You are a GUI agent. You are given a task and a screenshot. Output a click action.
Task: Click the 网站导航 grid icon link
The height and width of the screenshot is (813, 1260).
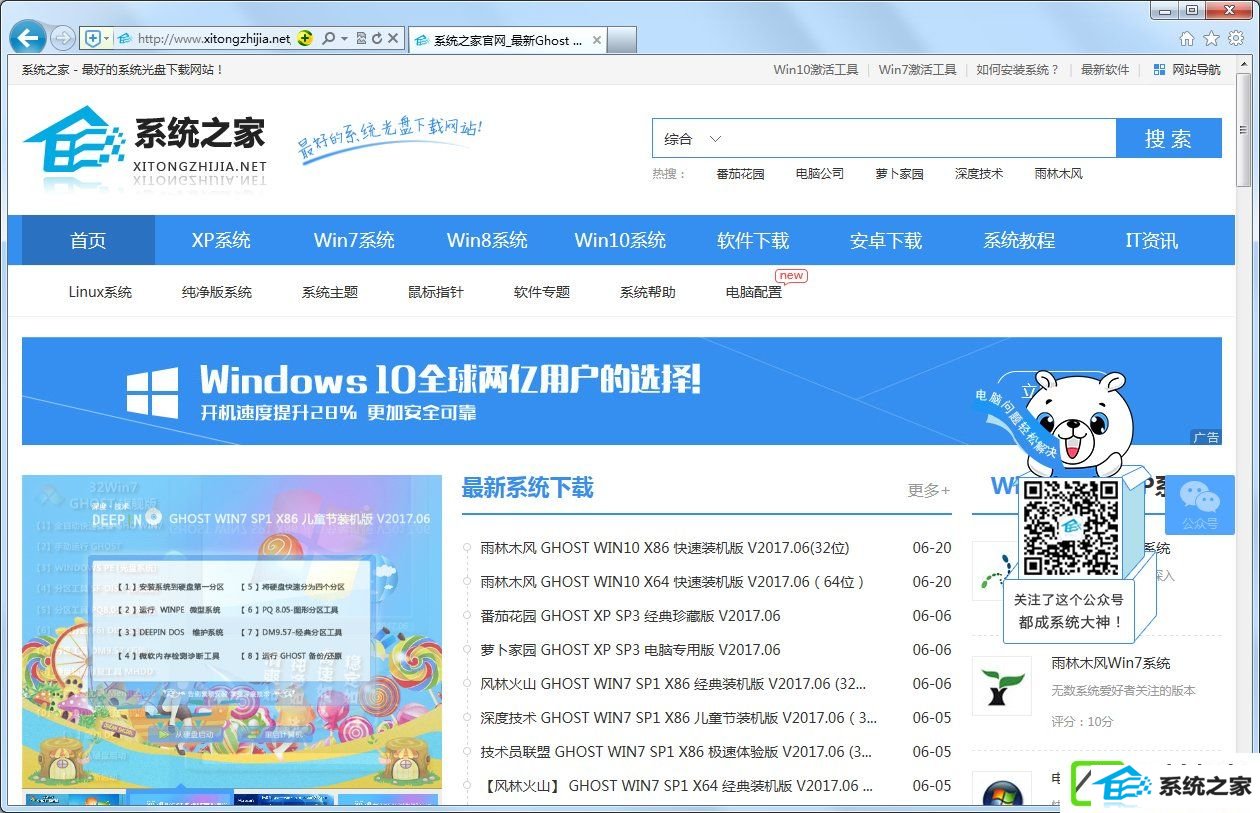1187,70
